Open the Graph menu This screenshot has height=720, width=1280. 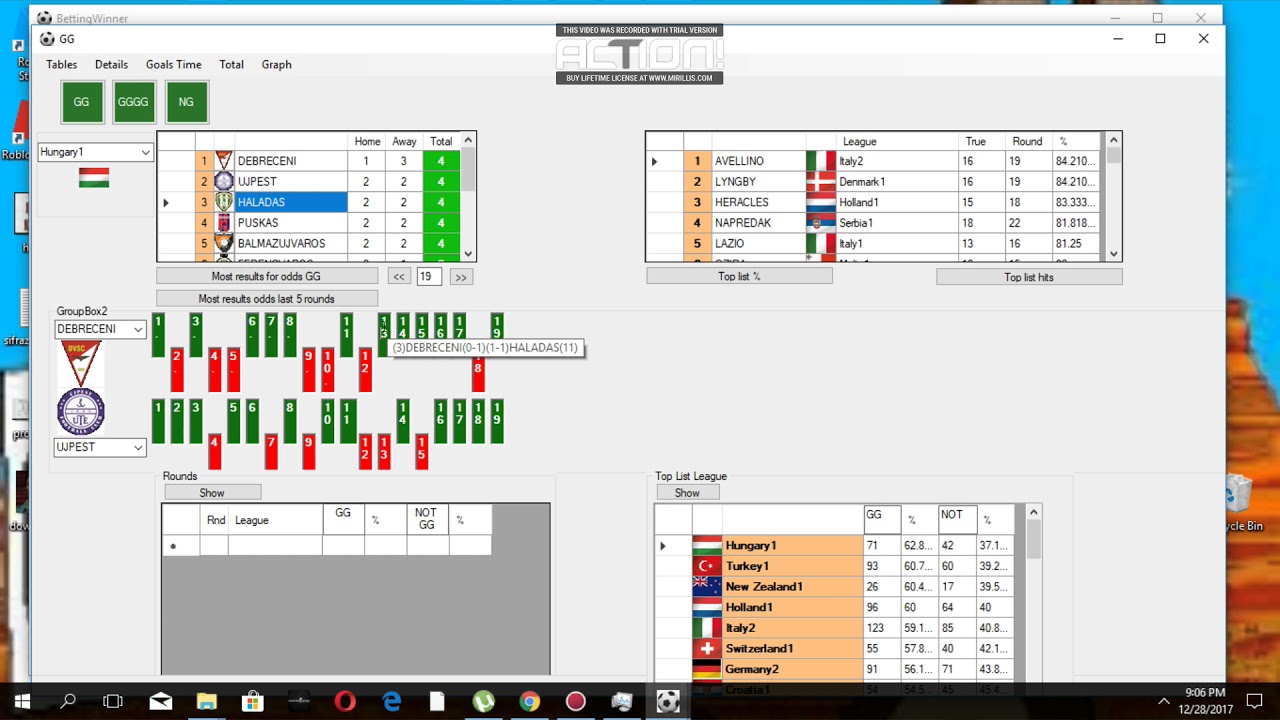[276, 64]
